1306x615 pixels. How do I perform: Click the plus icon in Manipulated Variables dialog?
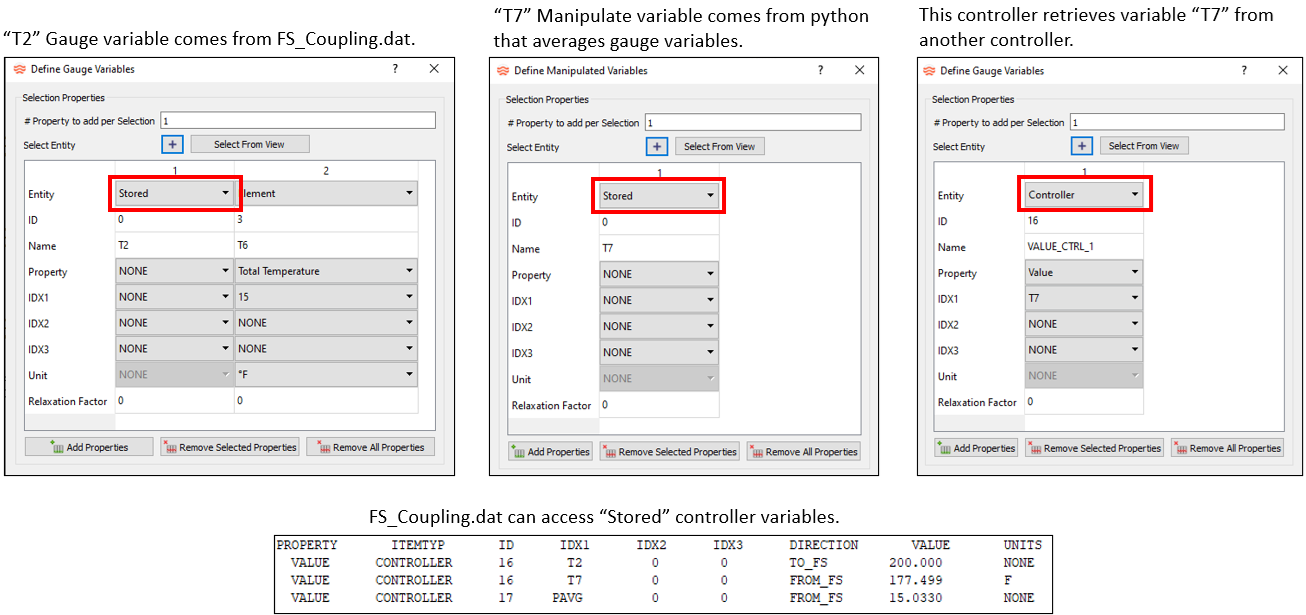point(657,147)
